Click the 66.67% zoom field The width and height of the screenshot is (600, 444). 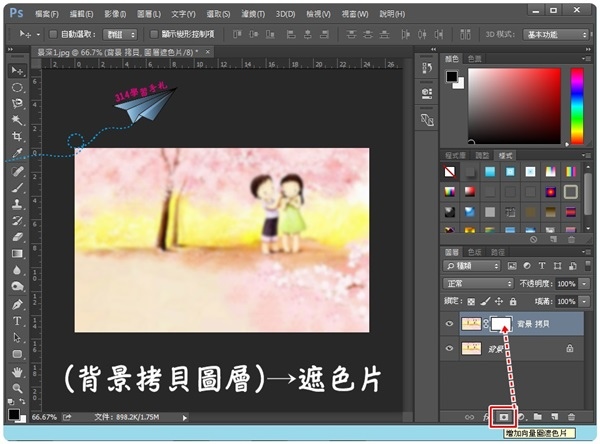pyautogui.click(x=44, y=417)
